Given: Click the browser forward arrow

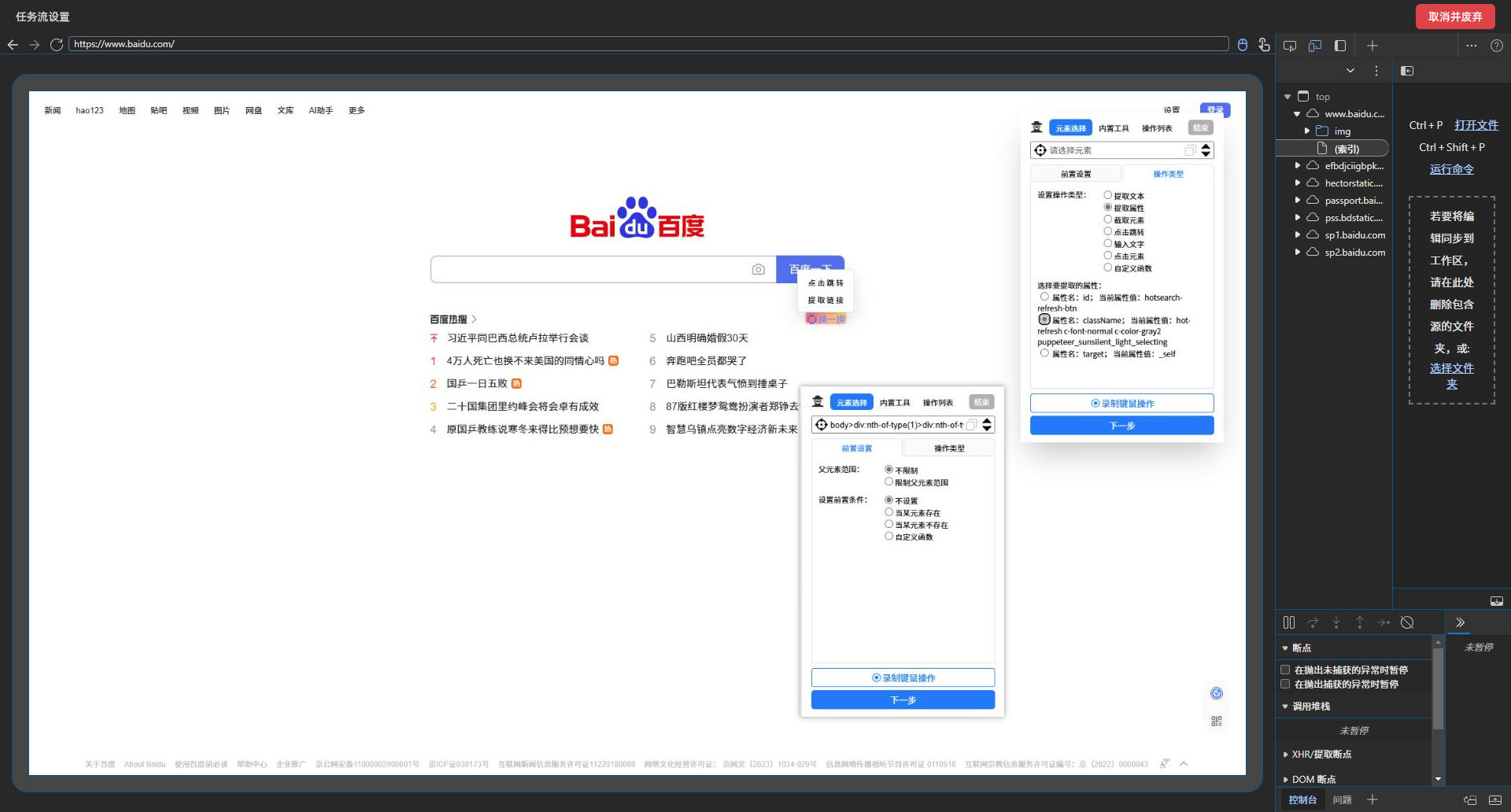Looking at the screenshot, I should pos(35,45).
